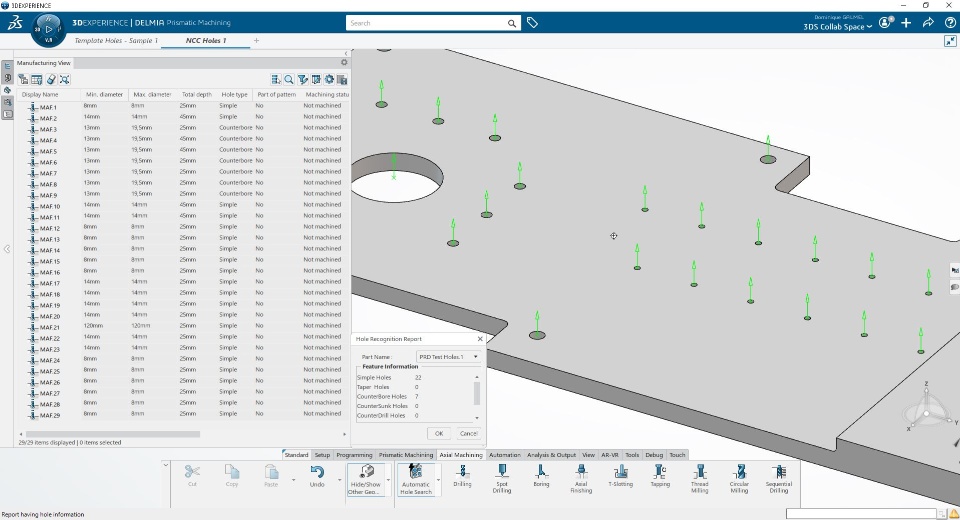Screen dimensions: 960x520
Task: Open the Analysis & Output tab
Action: 551,454
